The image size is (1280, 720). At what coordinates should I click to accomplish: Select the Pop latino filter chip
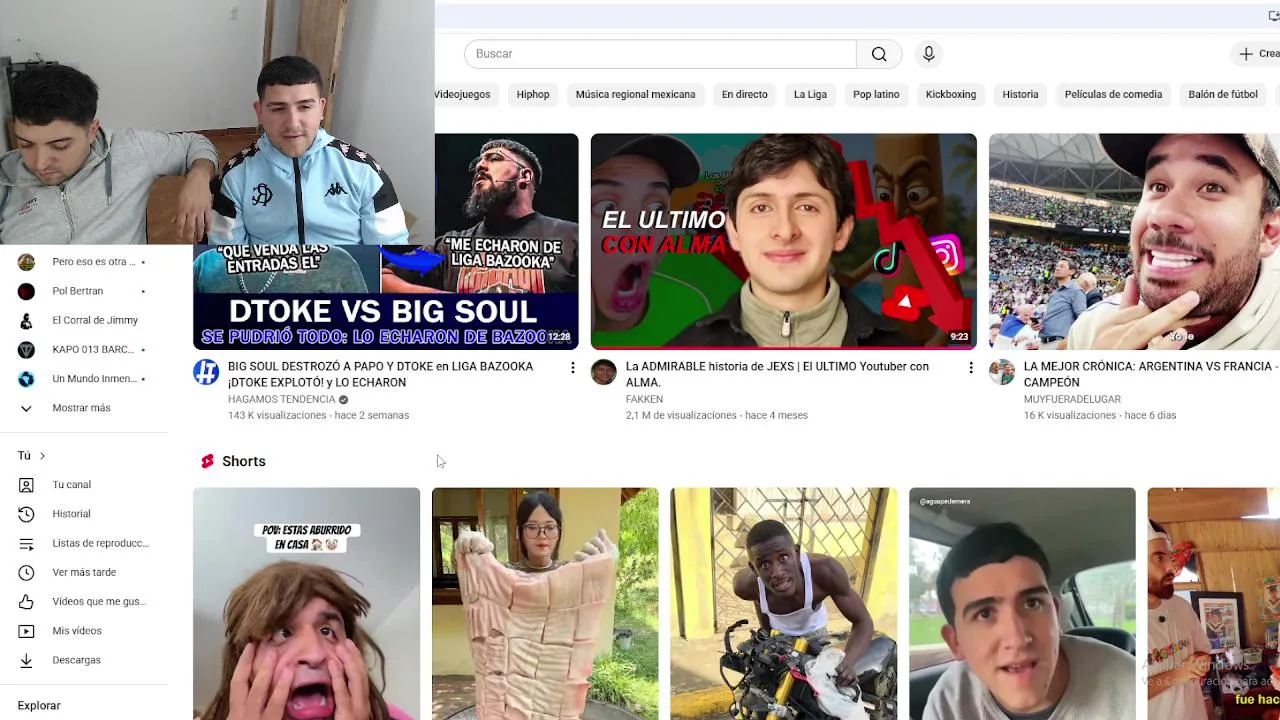point(876,94)
